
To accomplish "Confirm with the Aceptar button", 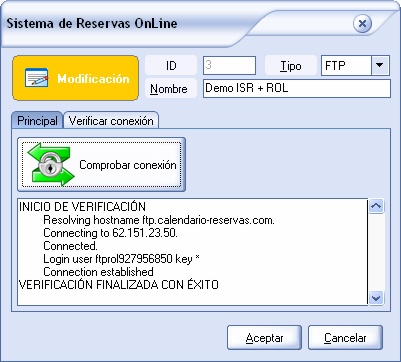I will pos(264,338).
